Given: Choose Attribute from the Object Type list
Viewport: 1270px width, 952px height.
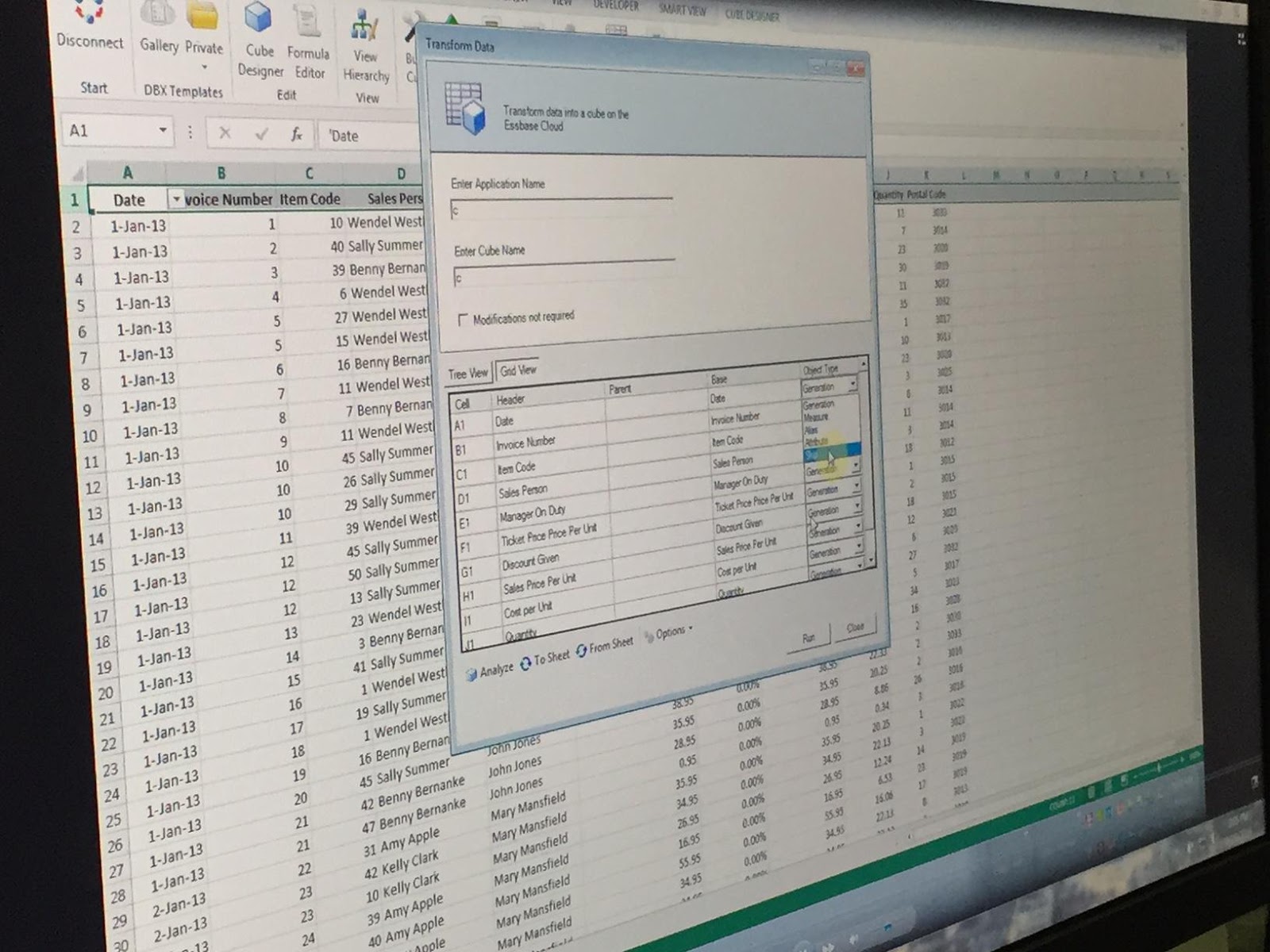Looking at the screenshot, I should click(817, 441).
